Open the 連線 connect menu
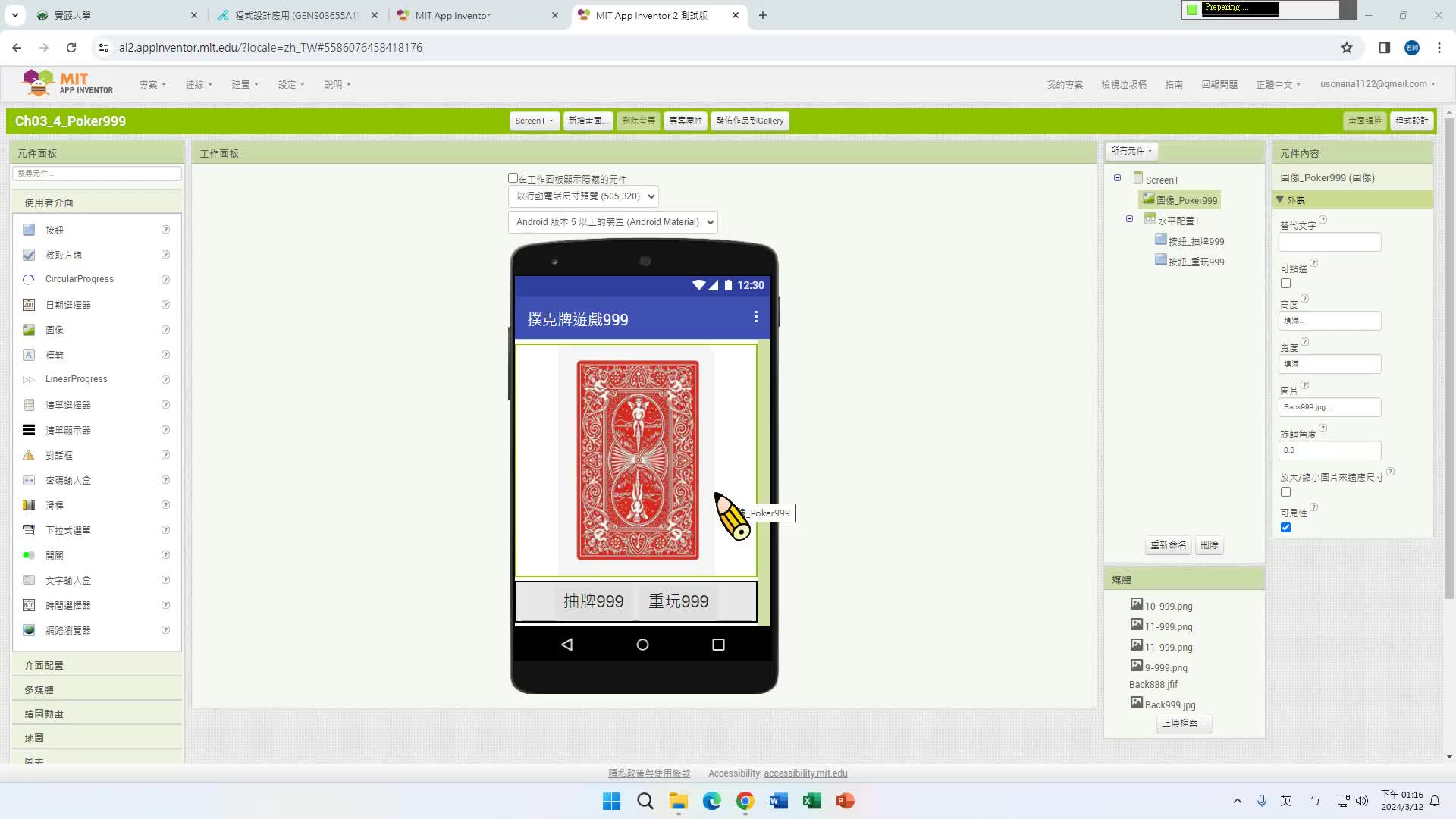 [199, 85]
